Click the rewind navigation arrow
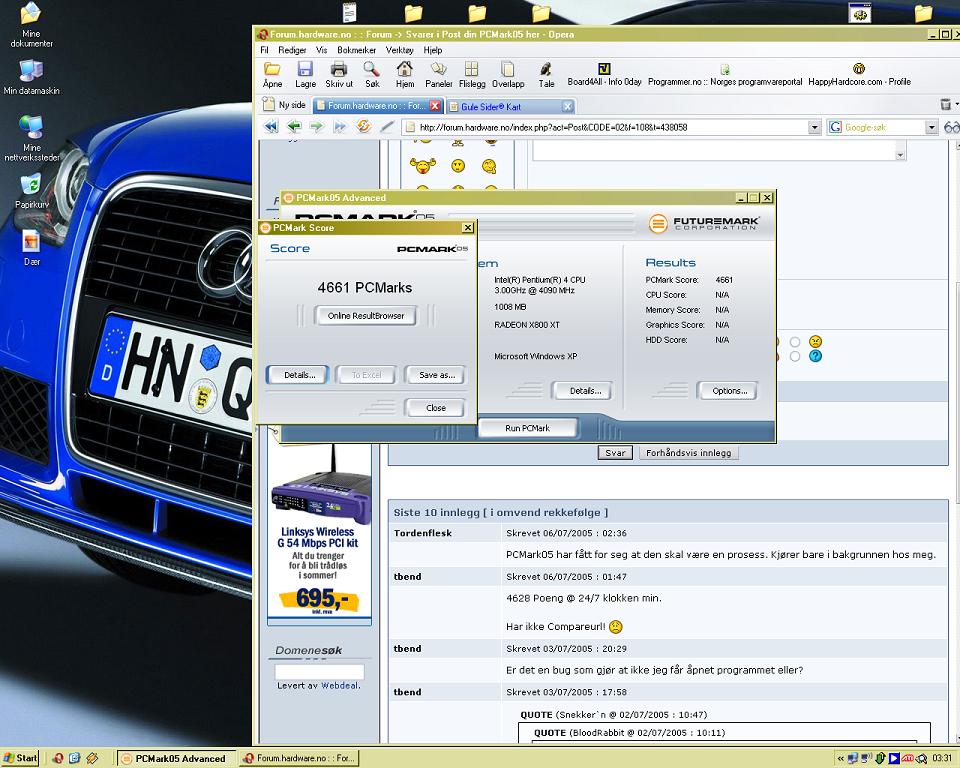Image resolution: width=960 pixels, height=768 pixels. coord(271,127)
